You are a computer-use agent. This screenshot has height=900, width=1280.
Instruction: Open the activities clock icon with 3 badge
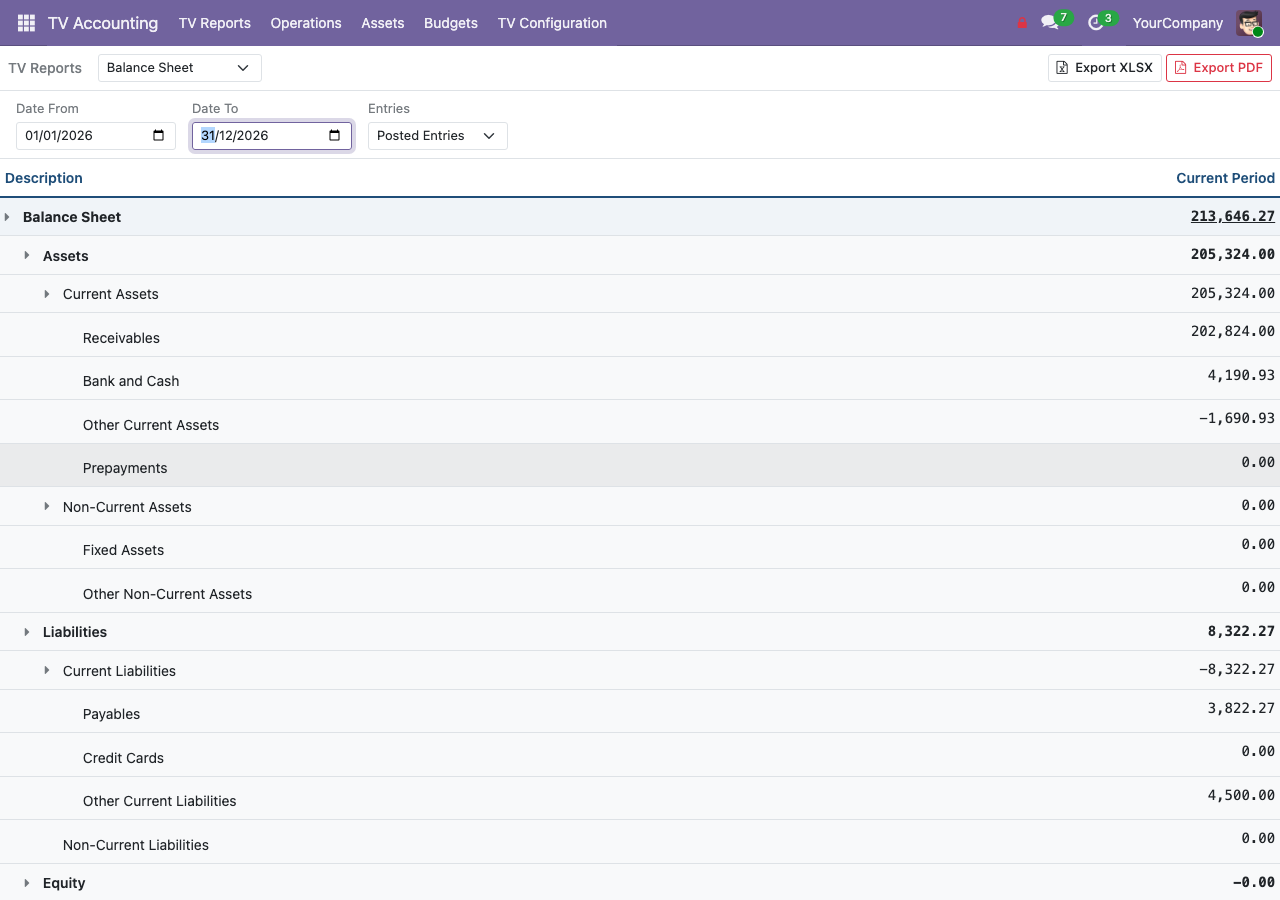1096,22
